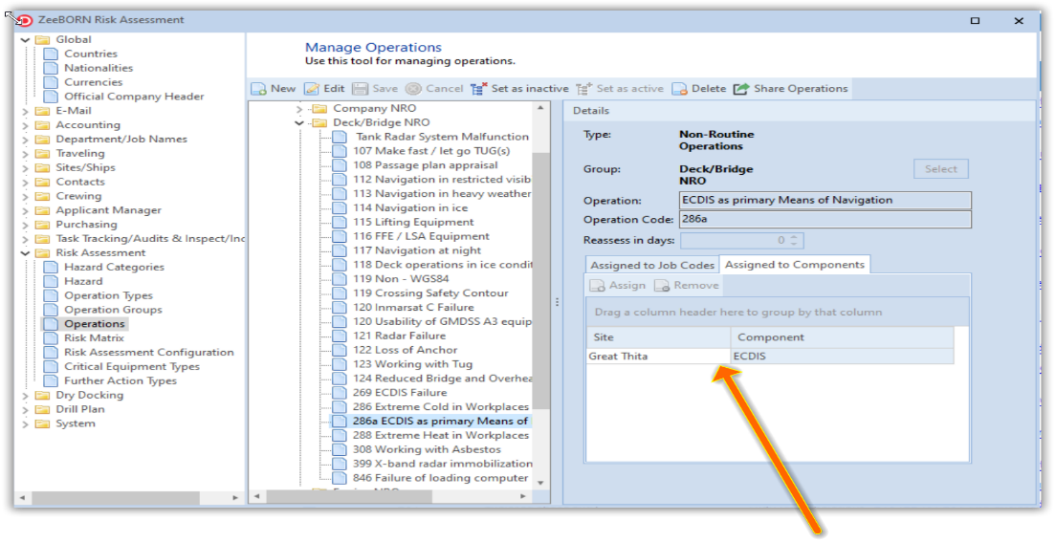Click the Edit operation toolbar icon
Screen dimensions: 1055x542
click(312, 89)
